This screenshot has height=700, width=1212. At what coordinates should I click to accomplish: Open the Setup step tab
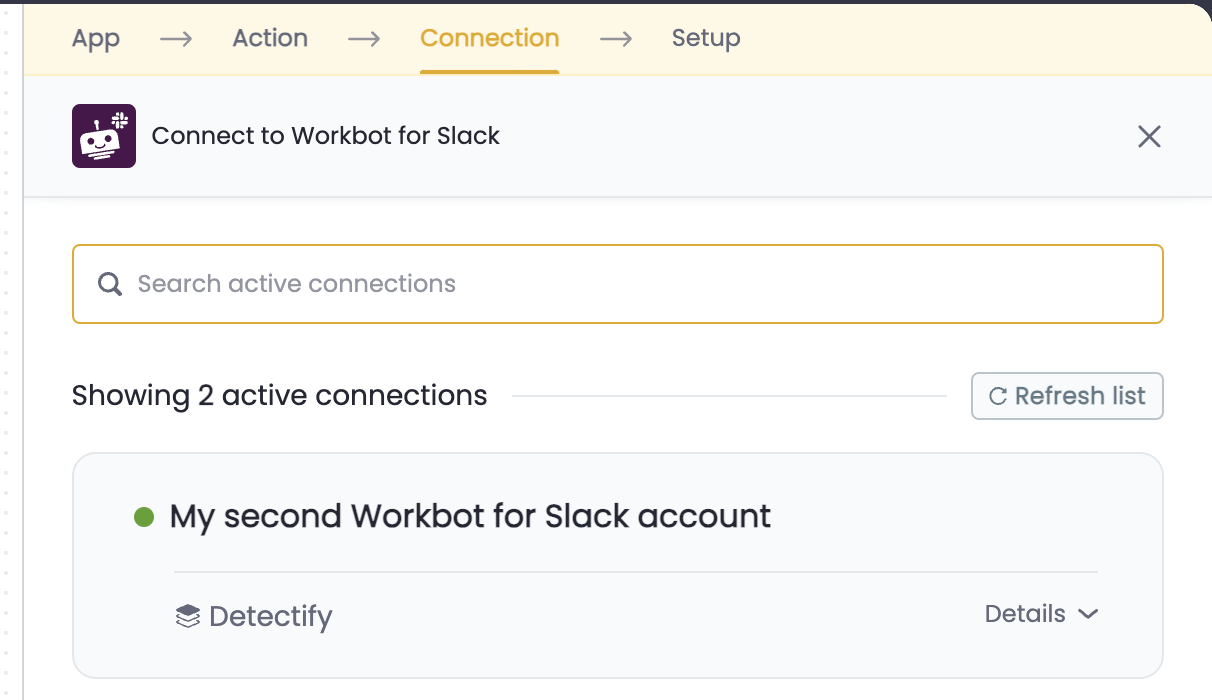[x=706, y=39]
